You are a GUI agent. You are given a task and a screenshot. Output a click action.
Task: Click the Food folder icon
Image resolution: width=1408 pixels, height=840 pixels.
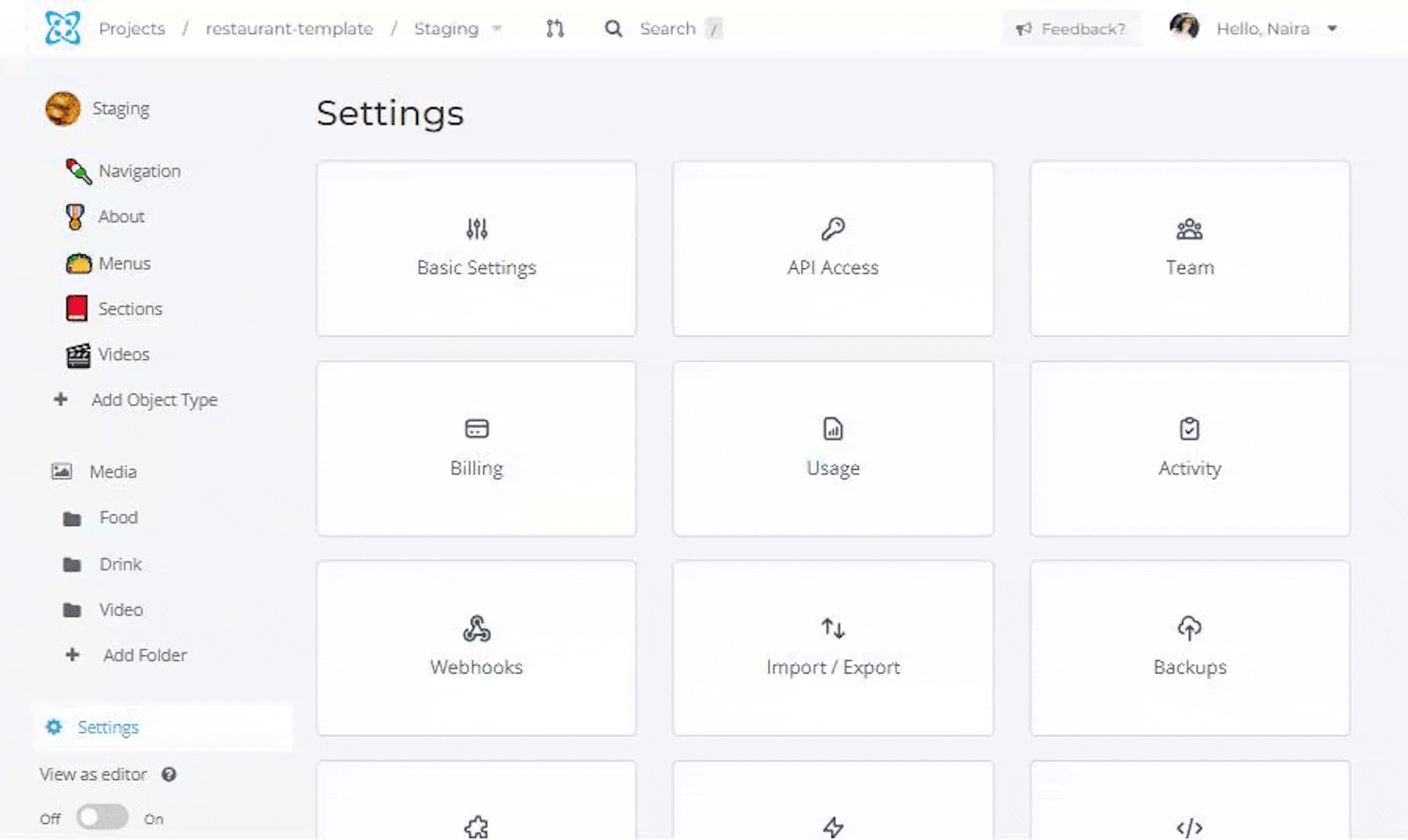[72, 519]
